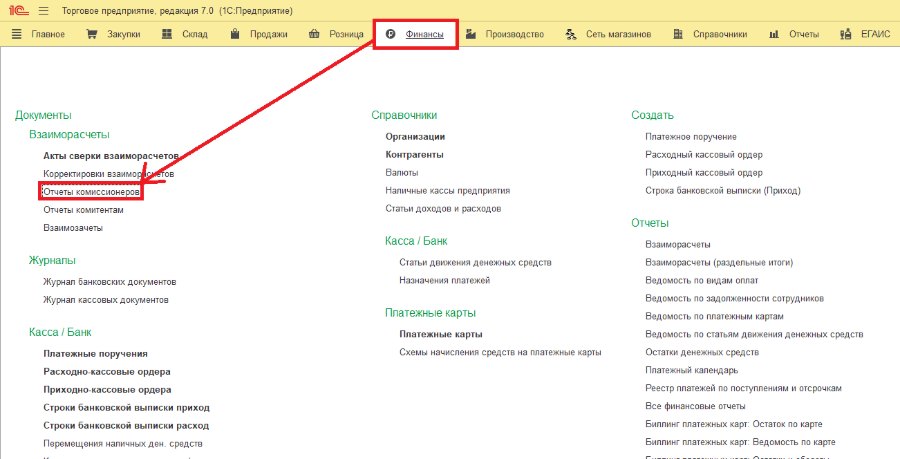Click the Производство factory icon

[x=471, y=34]
